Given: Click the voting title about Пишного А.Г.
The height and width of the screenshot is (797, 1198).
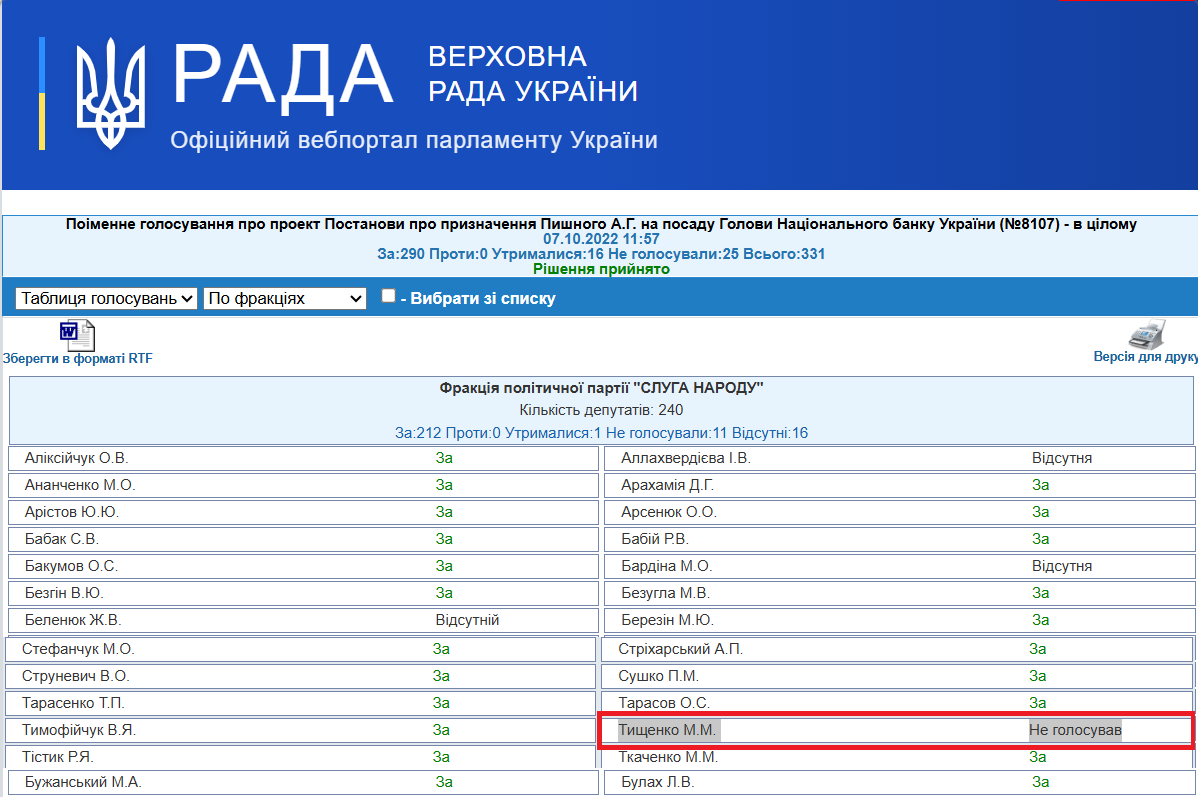Looking at the screenshot, I should click(601, 224).
